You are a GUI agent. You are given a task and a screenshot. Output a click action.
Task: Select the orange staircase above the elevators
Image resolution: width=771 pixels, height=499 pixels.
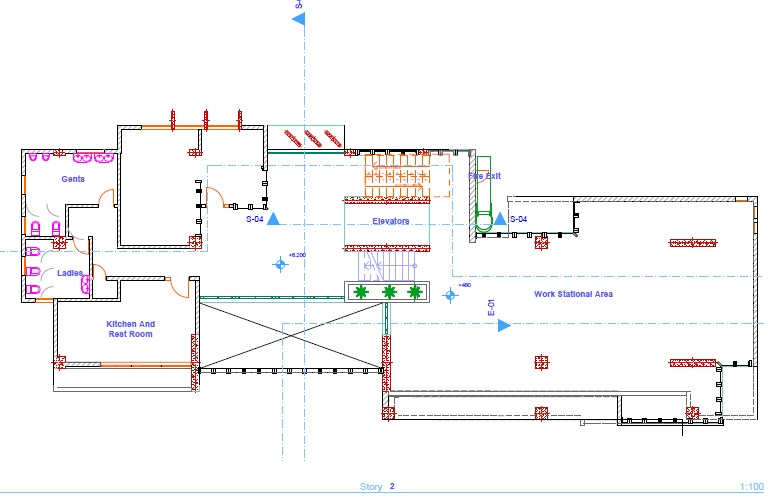point(395,175)
